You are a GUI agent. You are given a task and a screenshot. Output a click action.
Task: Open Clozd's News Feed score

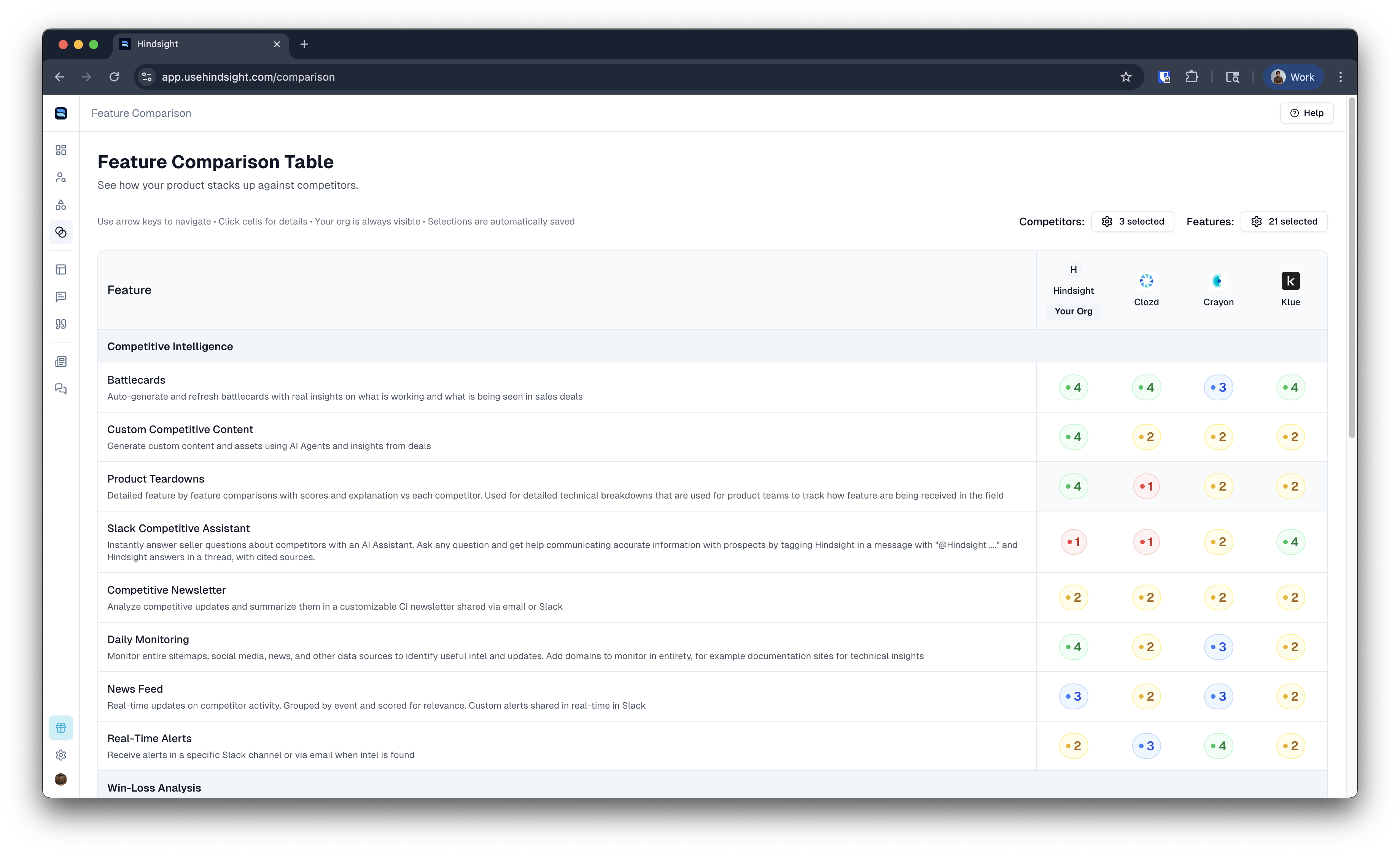click(x=1146, y=696)
